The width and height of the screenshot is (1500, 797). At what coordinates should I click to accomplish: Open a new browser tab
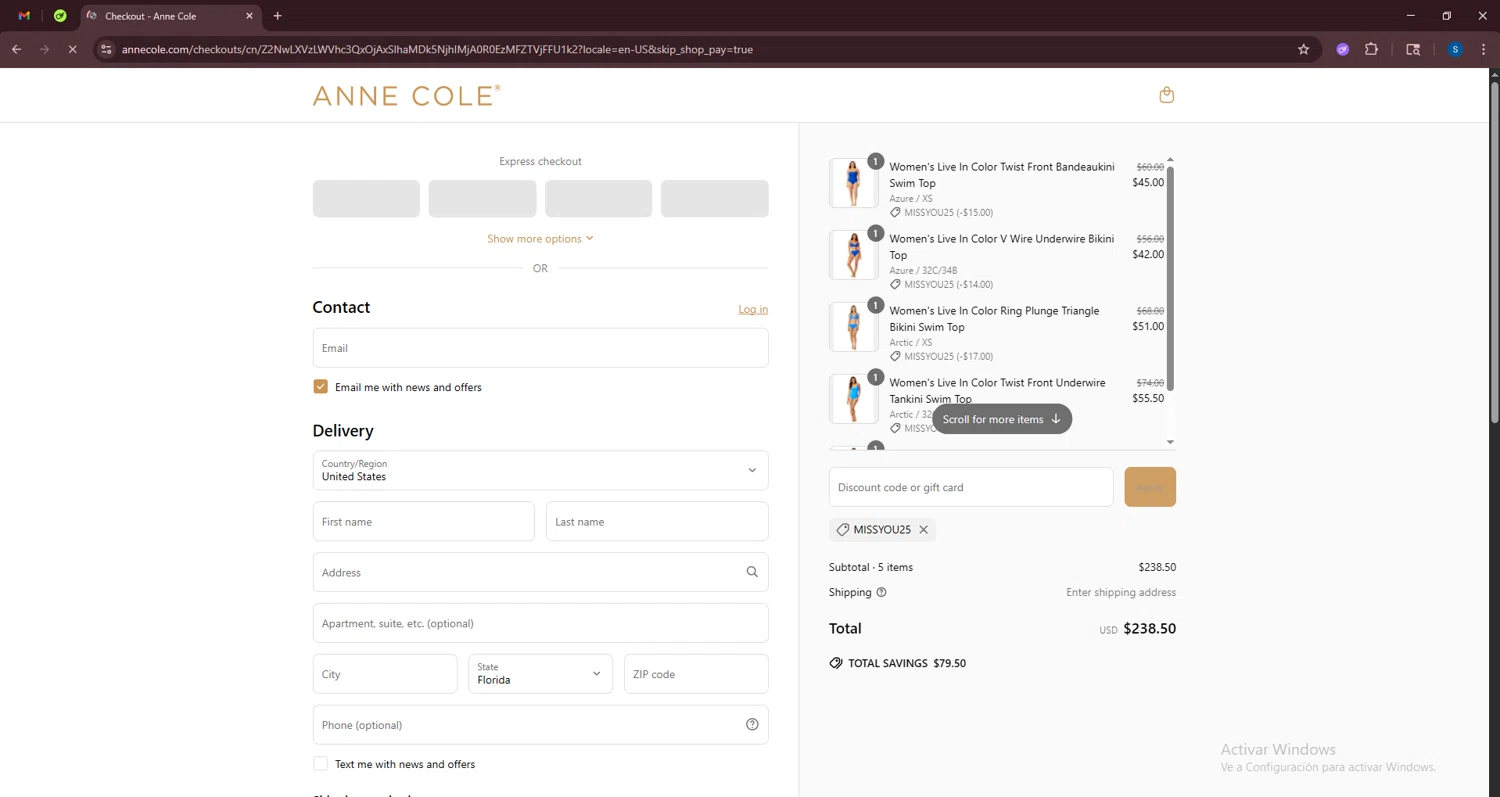tap(278, 16)
